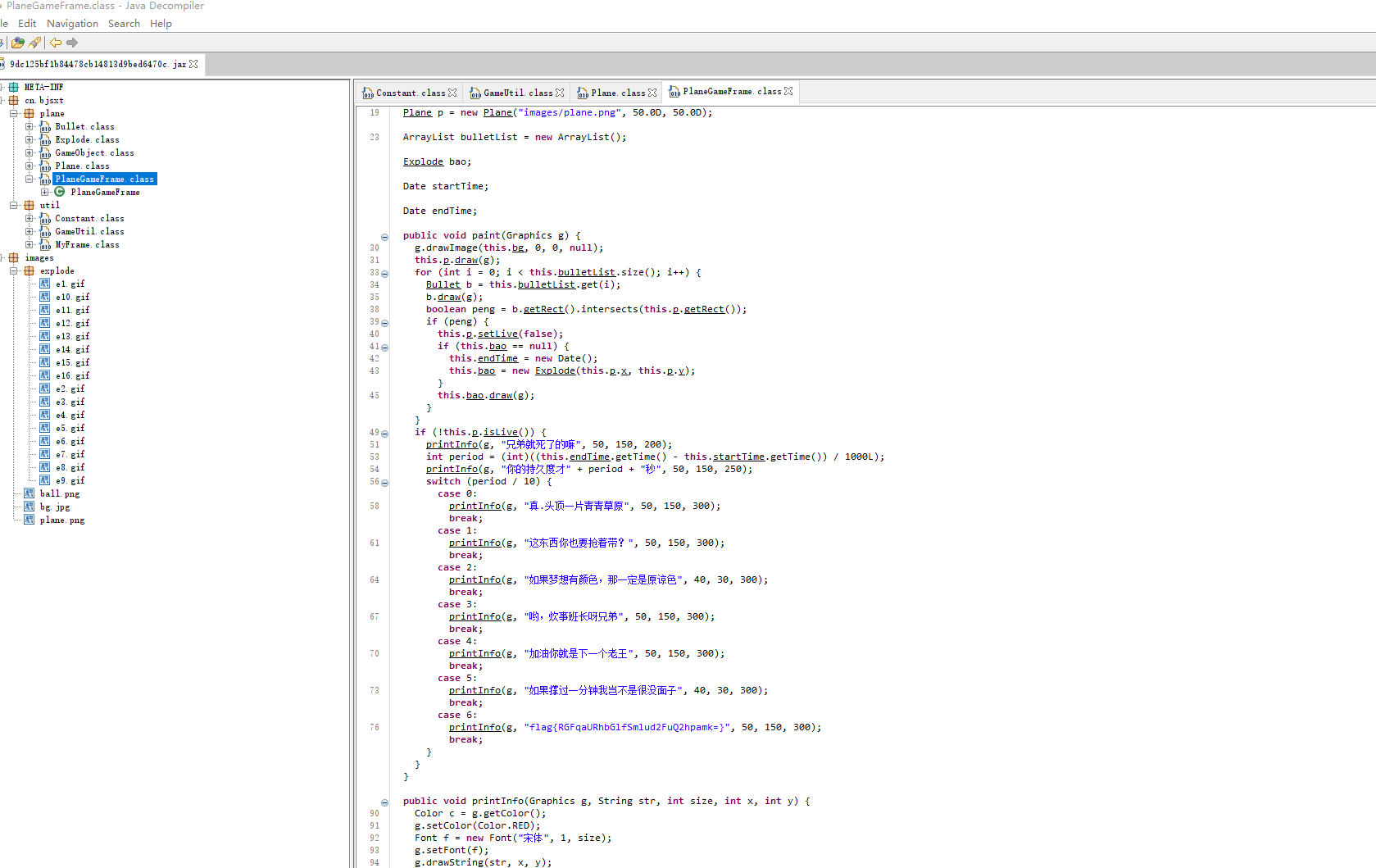
Task: Click the flag string literal in code
Action: click(626, 728)
